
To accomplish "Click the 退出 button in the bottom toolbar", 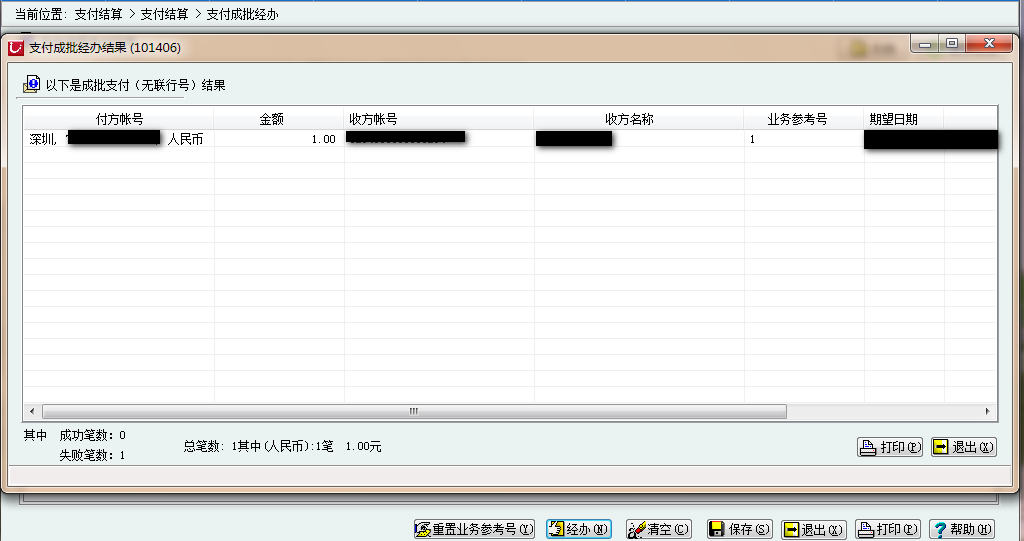I will coord(813,529).
